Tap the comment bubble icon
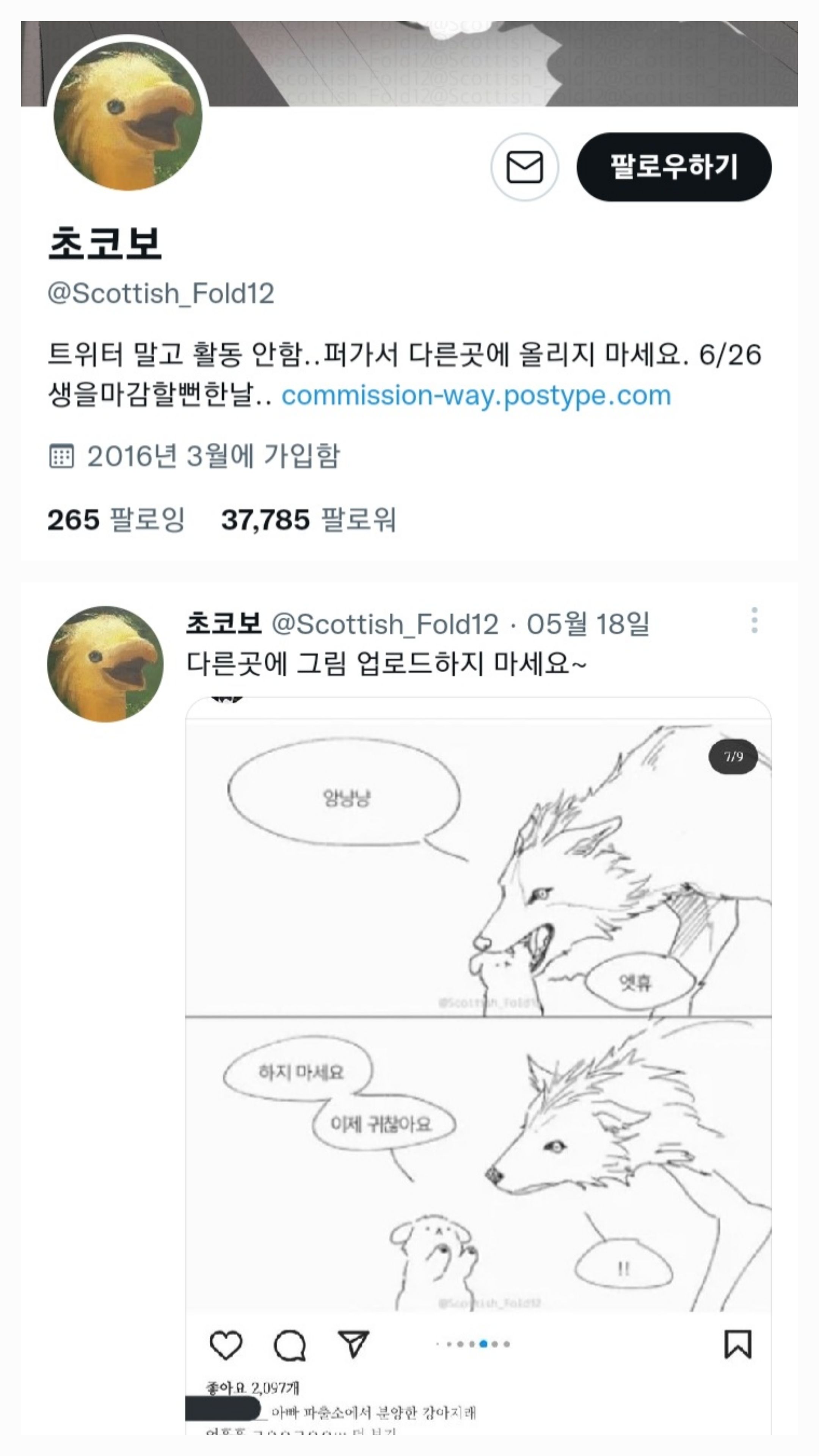 pyautogui.click(x=290, y=1345)
